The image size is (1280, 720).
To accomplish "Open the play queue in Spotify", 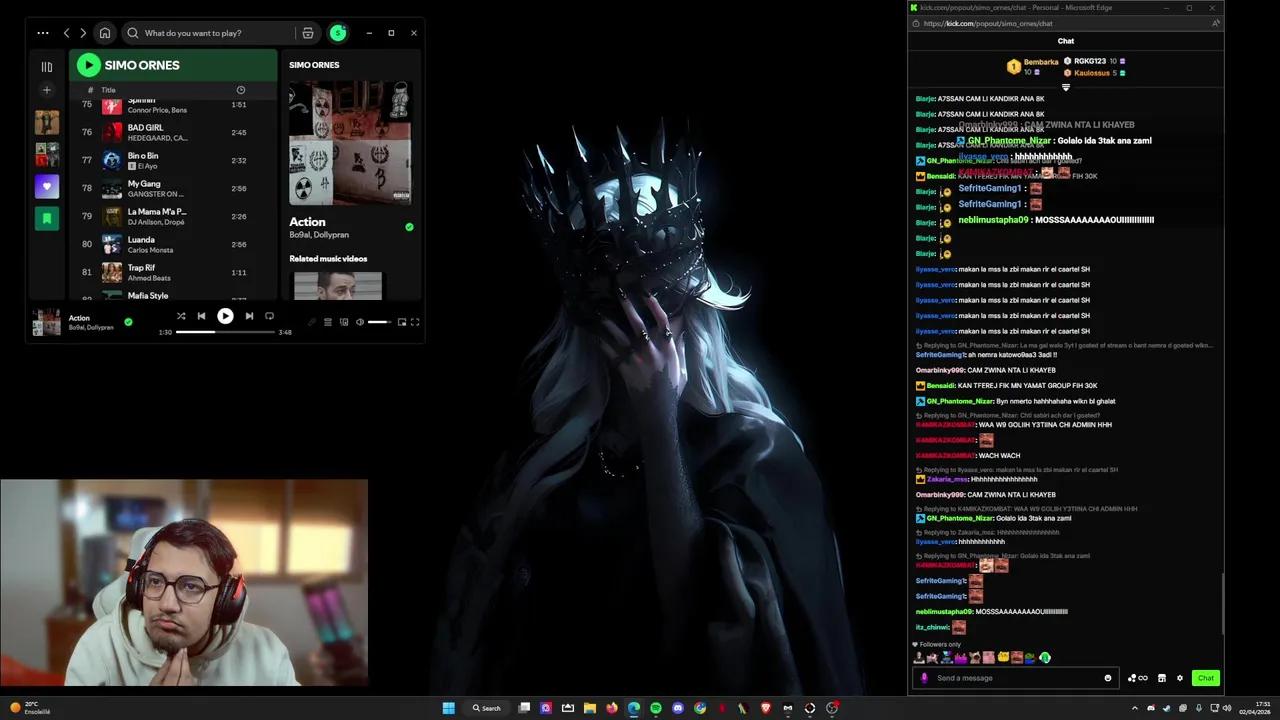I will 329,322.
